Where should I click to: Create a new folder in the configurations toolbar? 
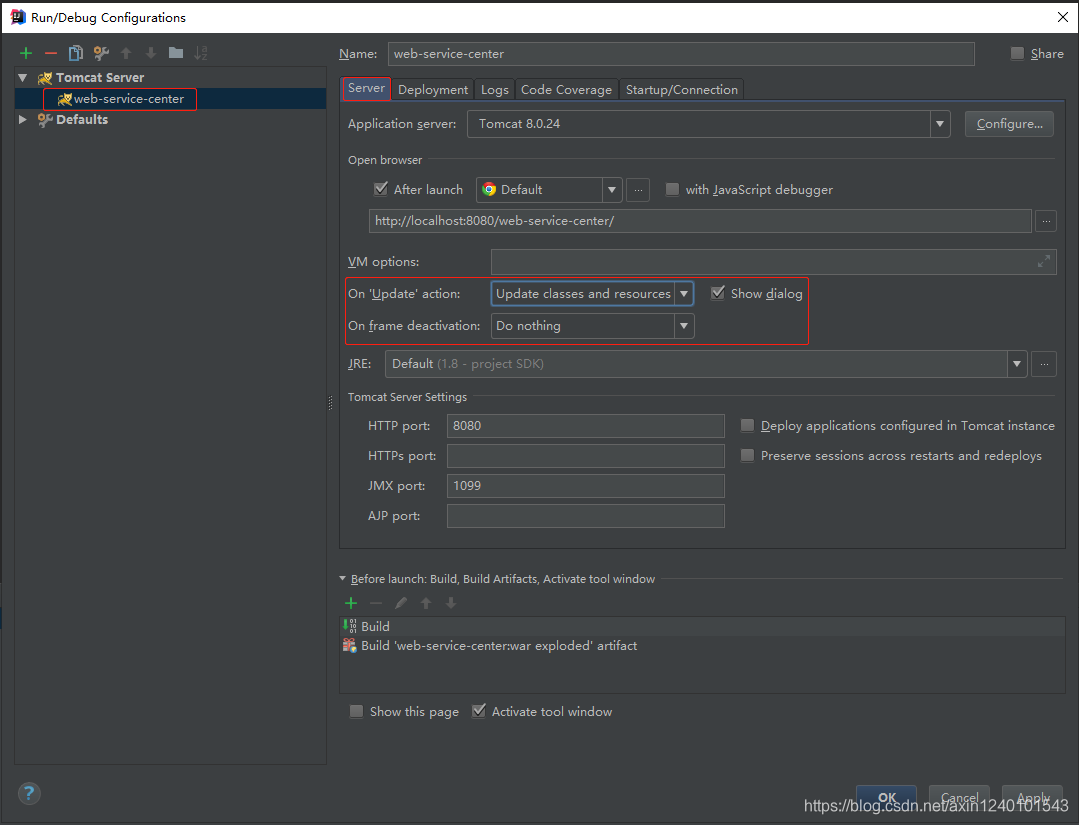pyautogui.click(x=176, y=53)
